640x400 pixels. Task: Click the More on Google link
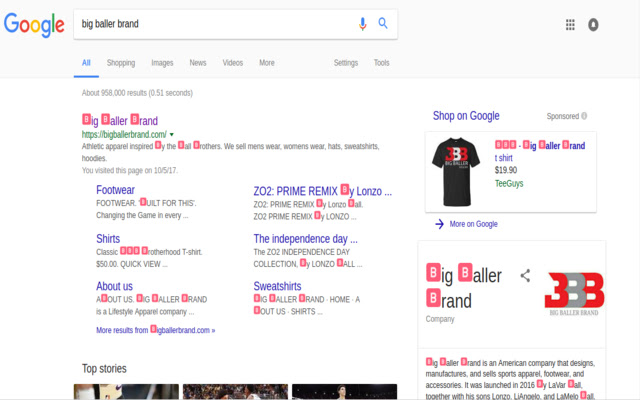point(473,224)
